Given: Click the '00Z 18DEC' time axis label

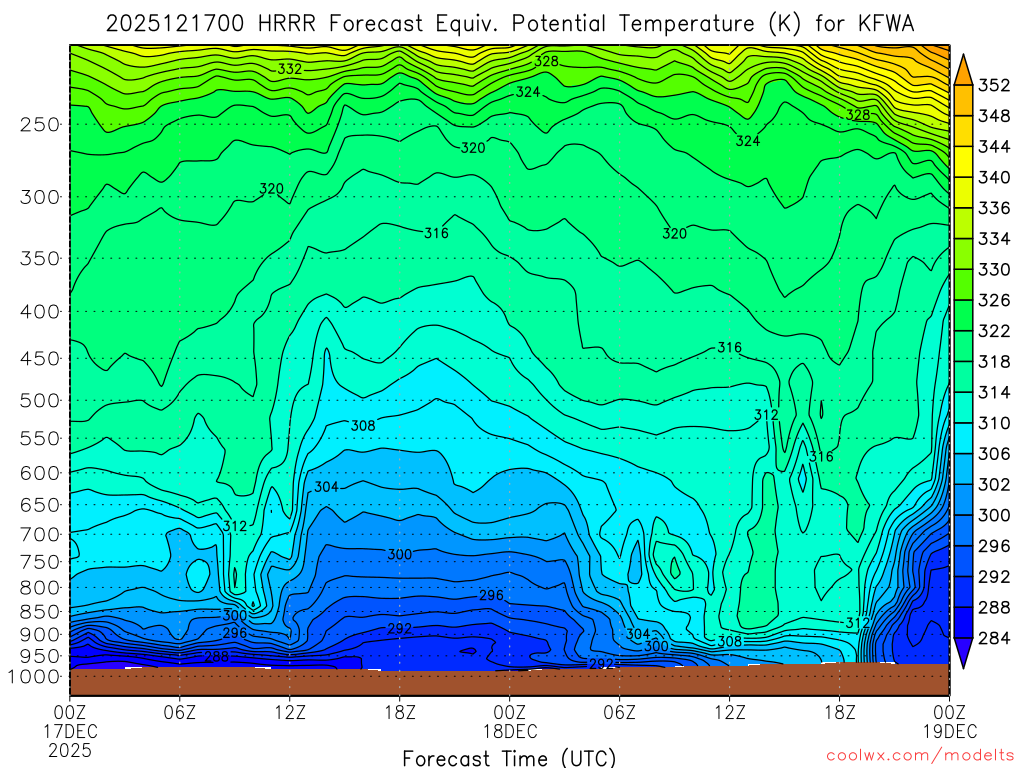Looking at the screenshot, I should pos(510,721).
